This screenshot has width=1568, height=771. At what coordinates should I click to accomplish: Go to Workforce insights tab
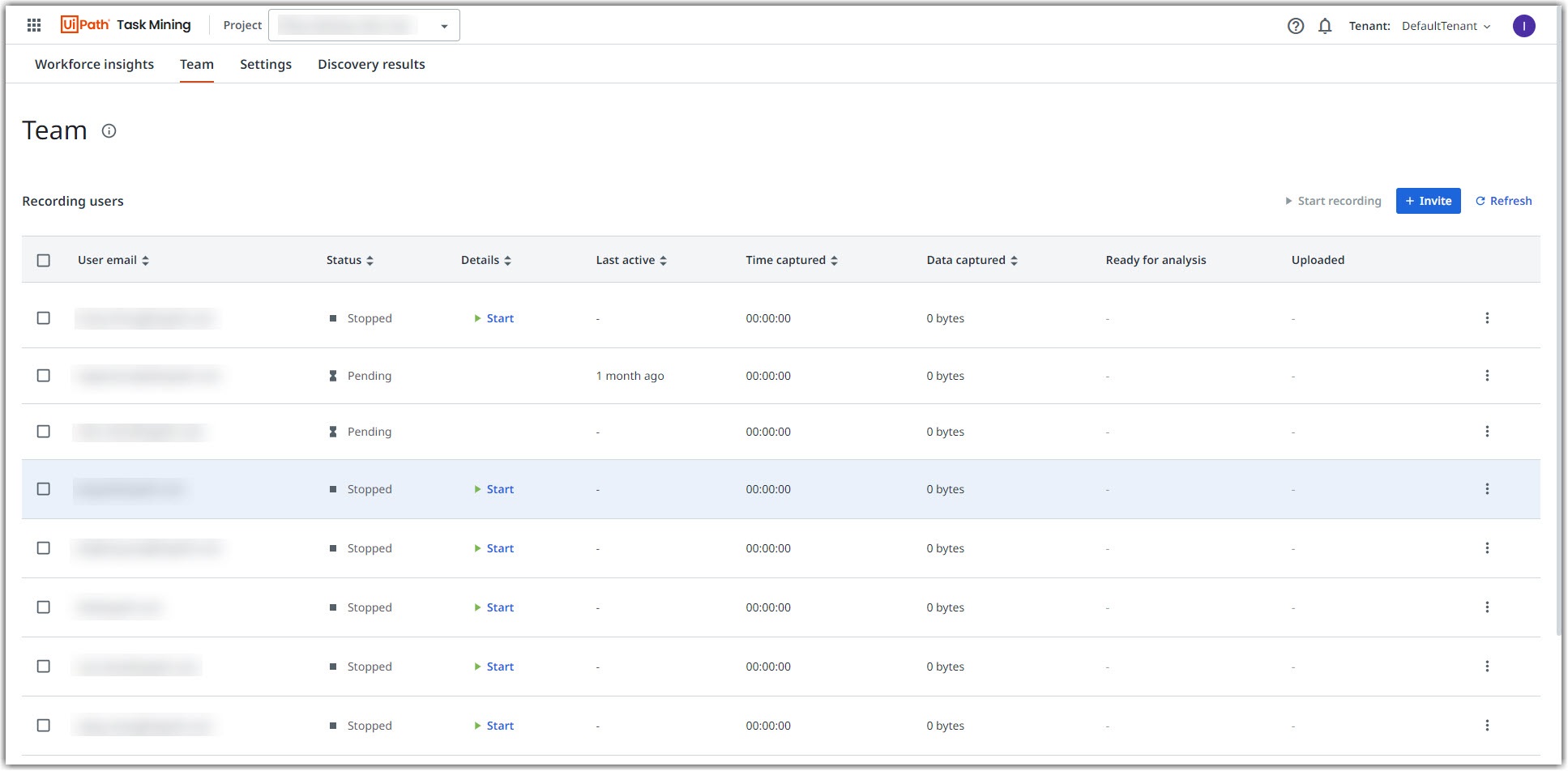[x=94, y=64]
